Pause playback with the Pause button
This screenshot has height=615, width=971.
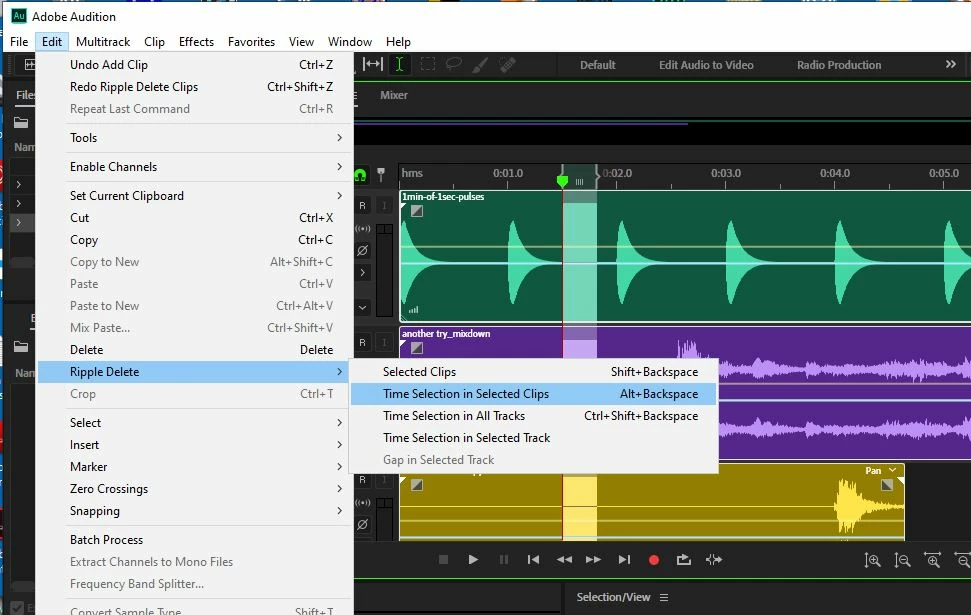point(503,560)
